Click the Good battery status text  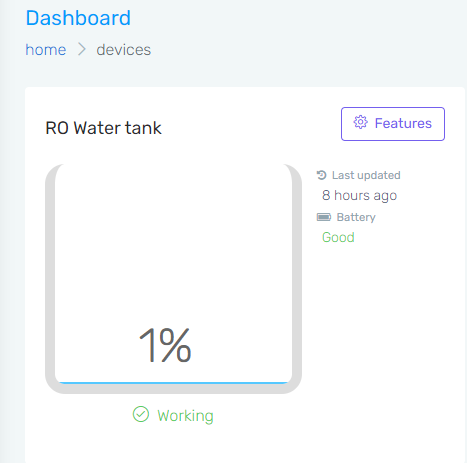click(x=338, y=237)
